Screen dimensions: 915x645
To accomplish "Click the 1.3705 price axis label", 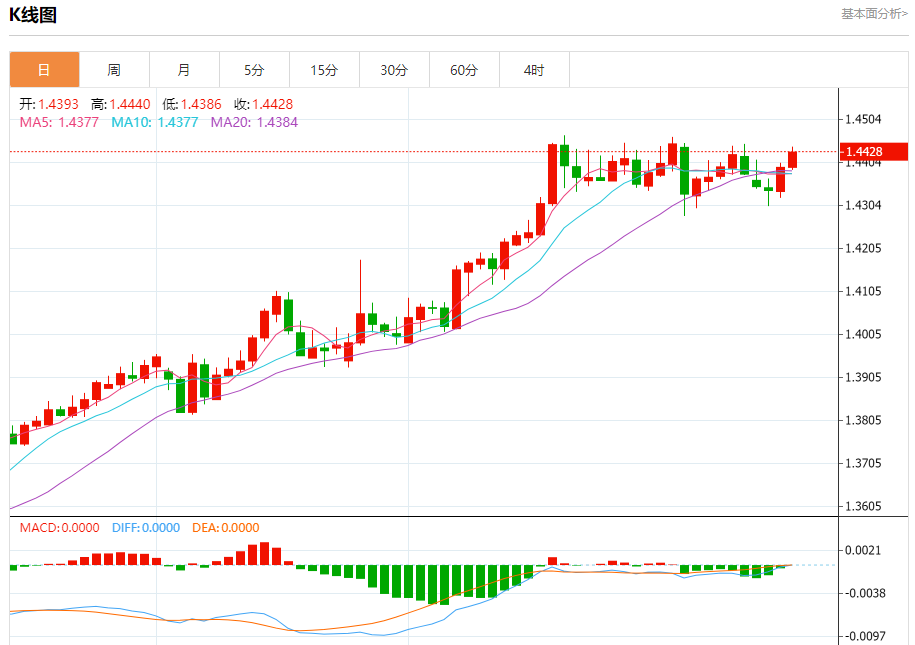I will pos(863,463).
